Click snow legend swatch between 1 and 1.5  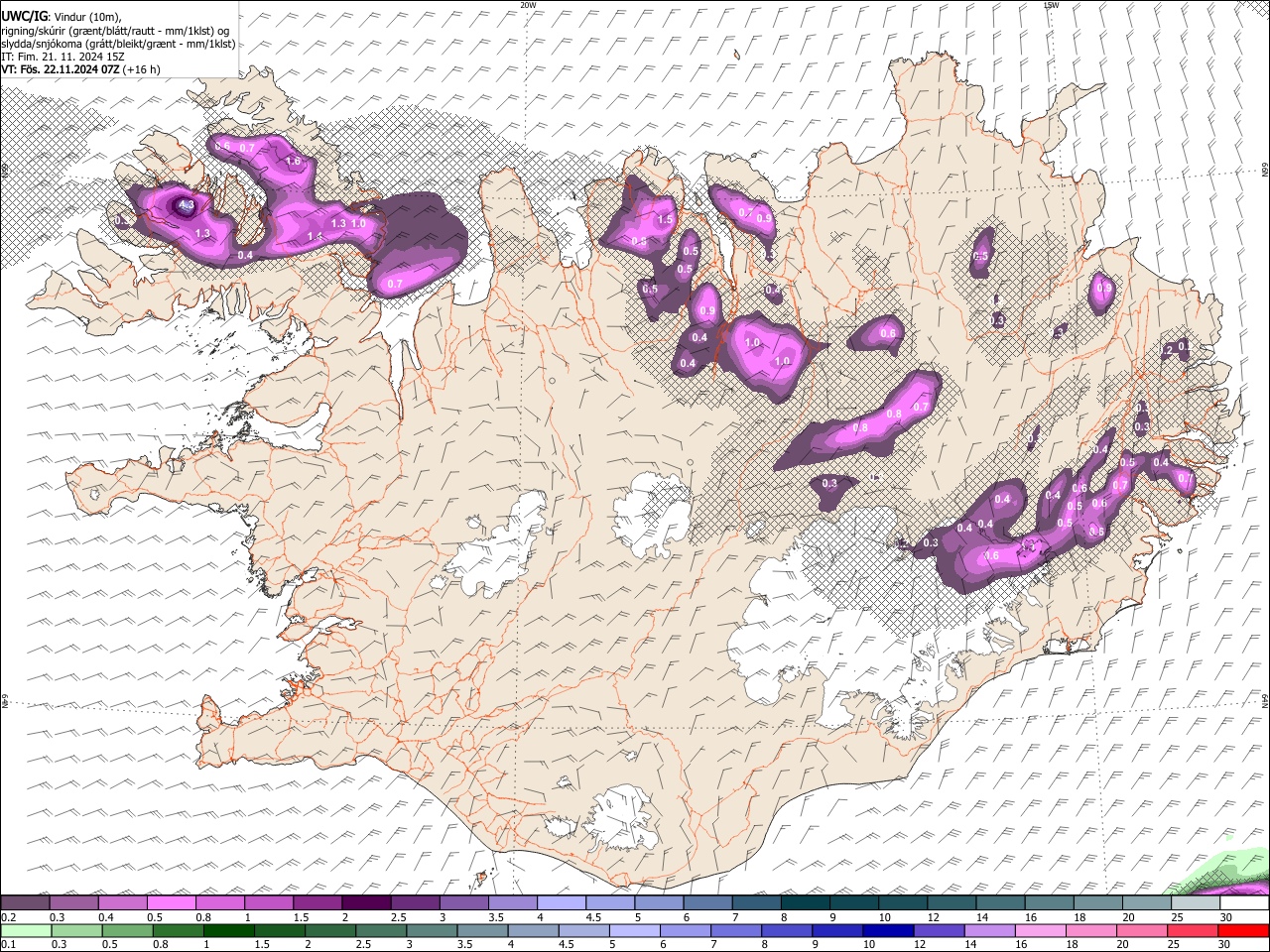pyautogui.click(x=270, y=902)
